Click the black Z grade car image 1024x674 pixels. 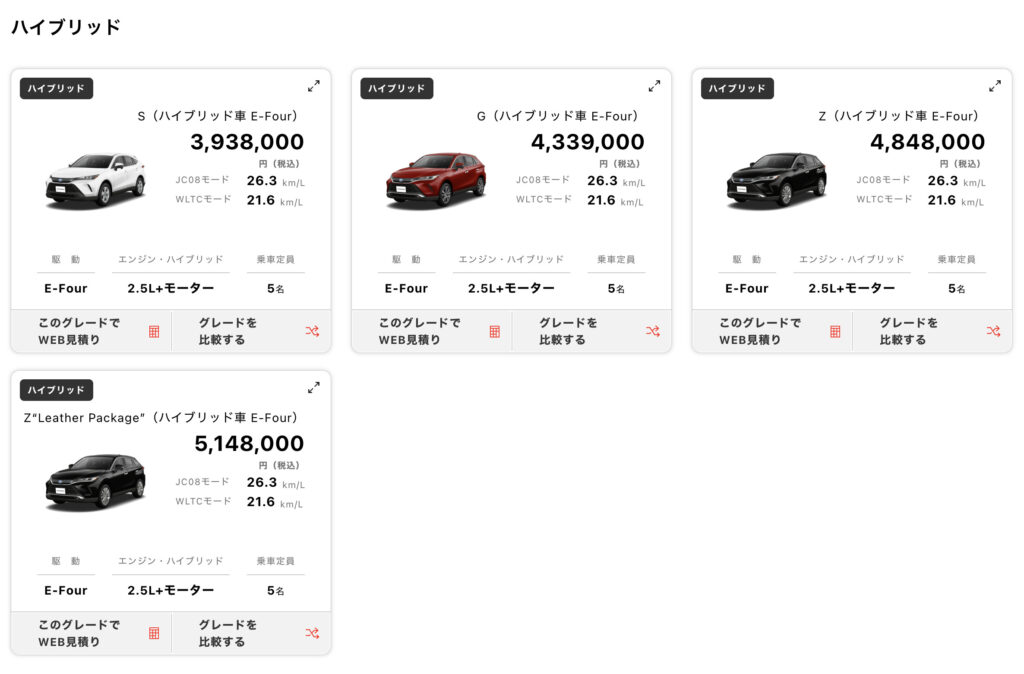pos(776,180)
